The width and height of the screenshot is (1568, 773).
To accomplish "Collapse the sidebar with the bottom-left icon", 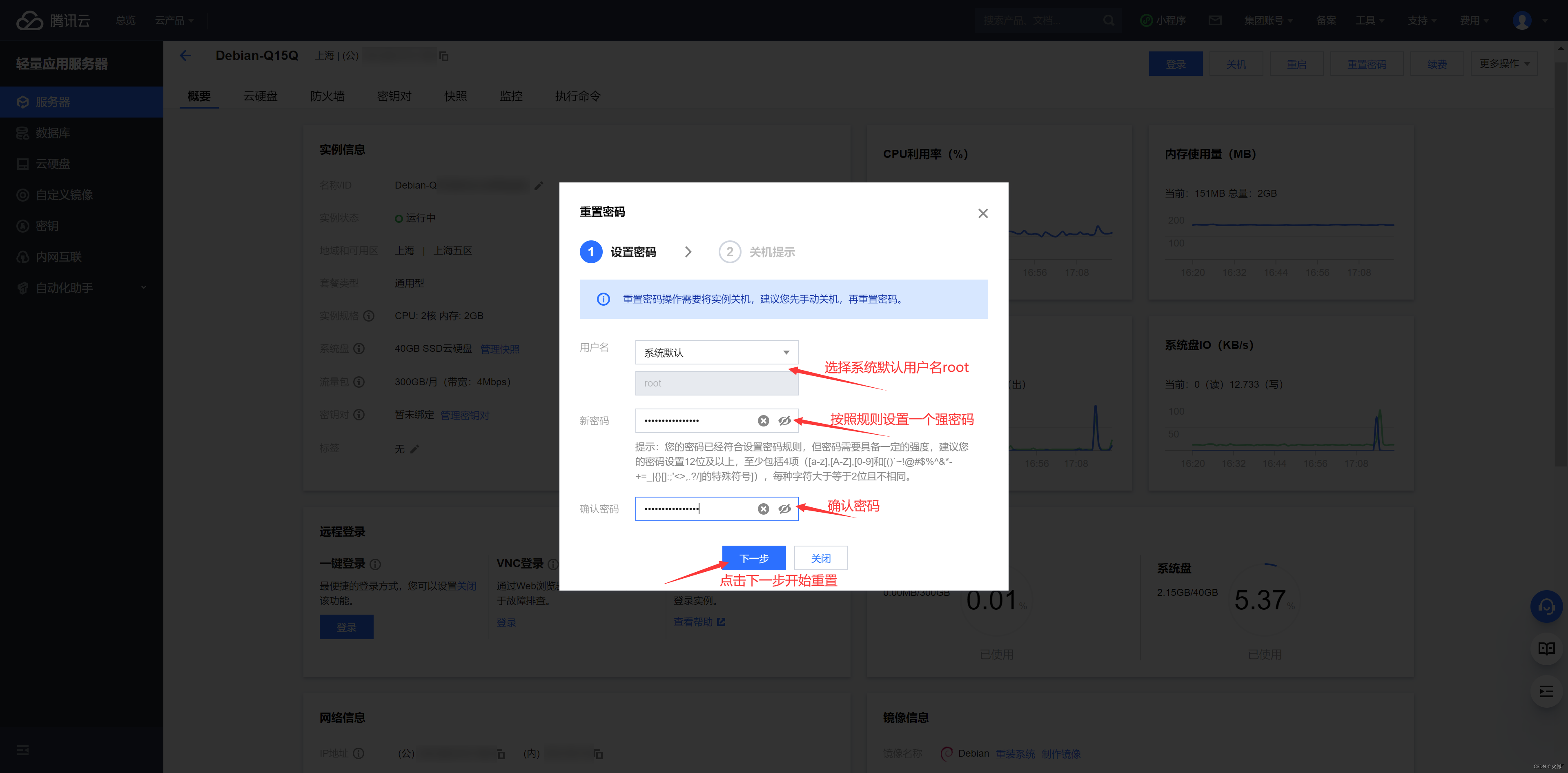I will click(x=22, y=751).
